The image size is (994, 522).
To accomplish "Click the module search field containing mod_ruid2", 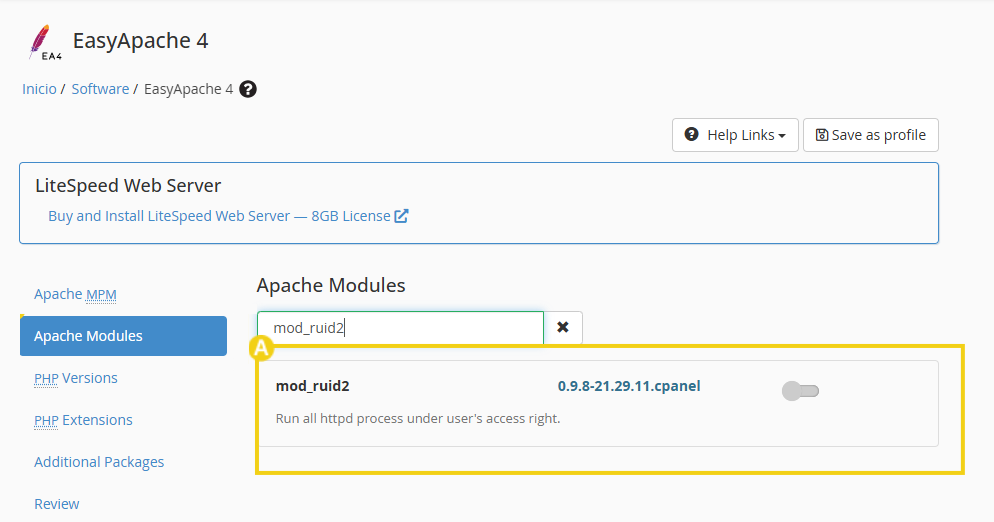I will coord(401,328).
